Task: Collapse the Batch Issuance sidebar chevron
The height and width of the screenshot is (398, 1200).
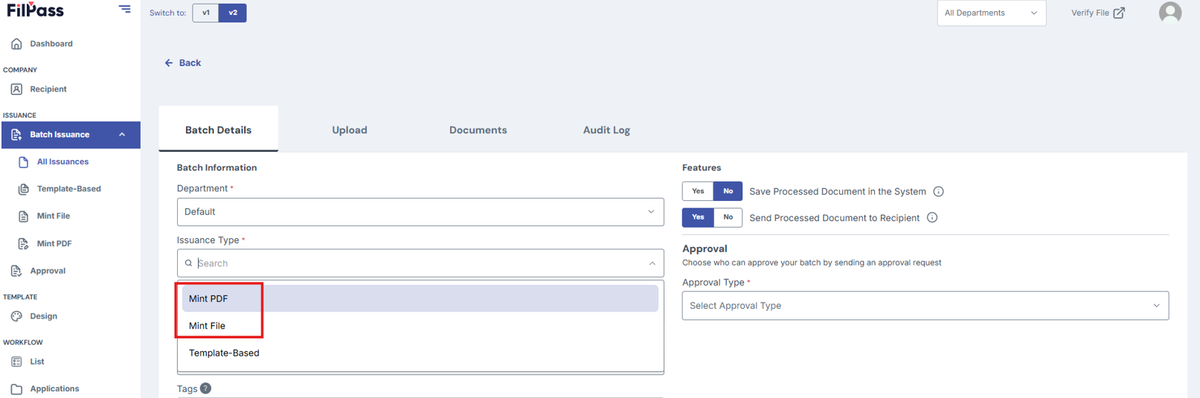Action: [x=122, y=135]
